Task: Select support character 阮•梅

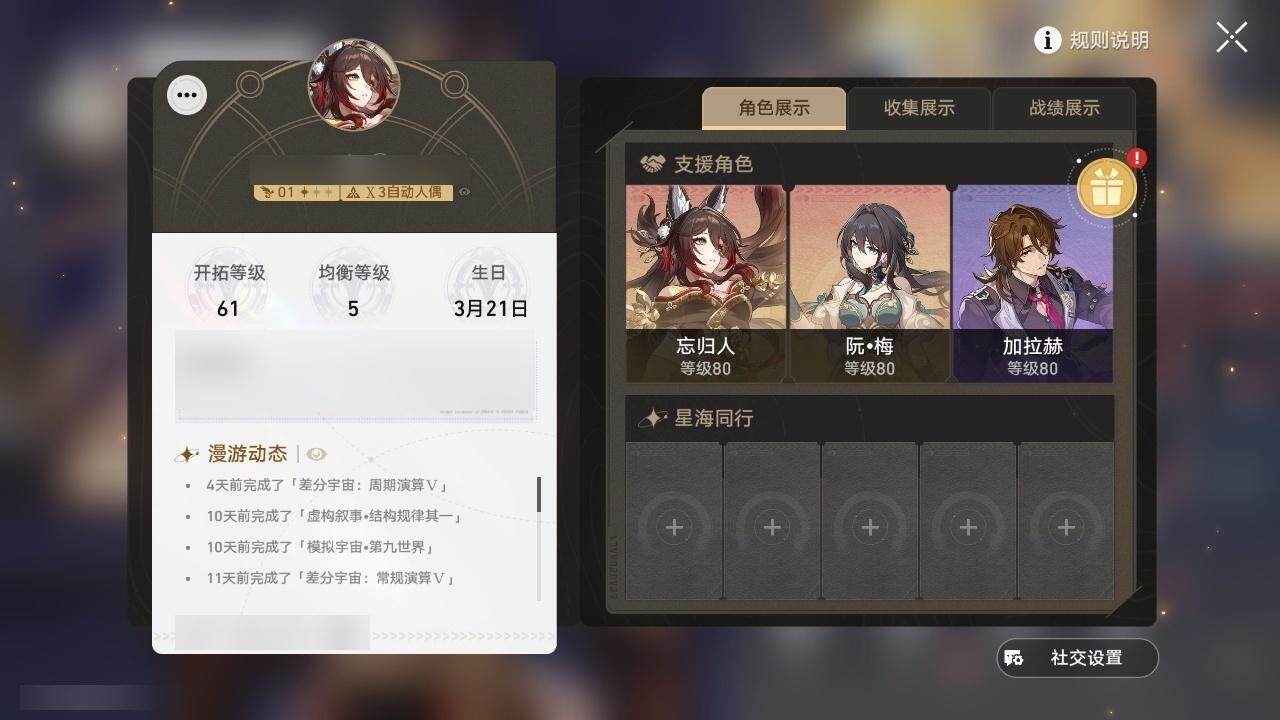Action: pyautogui.click(x=869, y=283)
